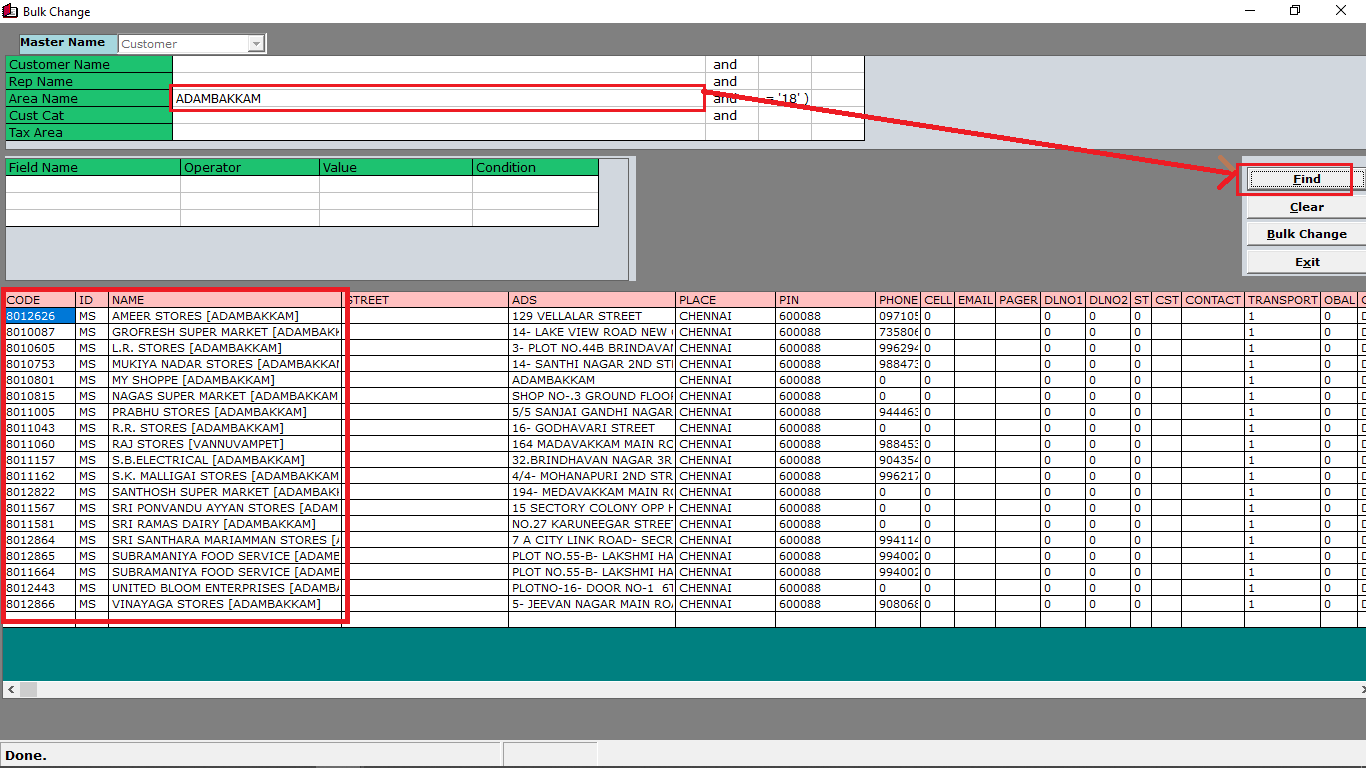Image resolution: width=1366 pixels, height=768 pixels.
Task: Click code cell 8012865
Action: (40, 556)
